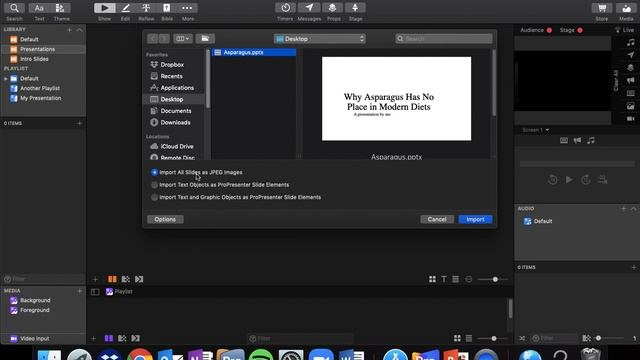Switch slide area to table view

pos(456,279)
